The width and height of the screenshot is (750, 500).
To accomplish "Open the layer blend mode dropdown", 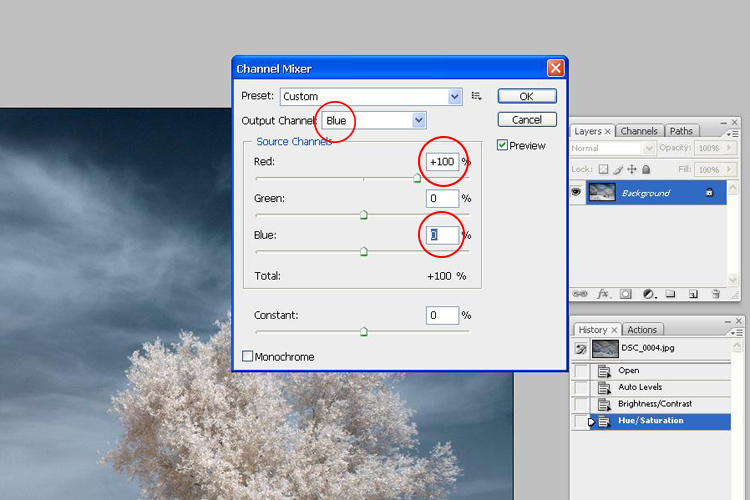I will [x=611, y=148].
